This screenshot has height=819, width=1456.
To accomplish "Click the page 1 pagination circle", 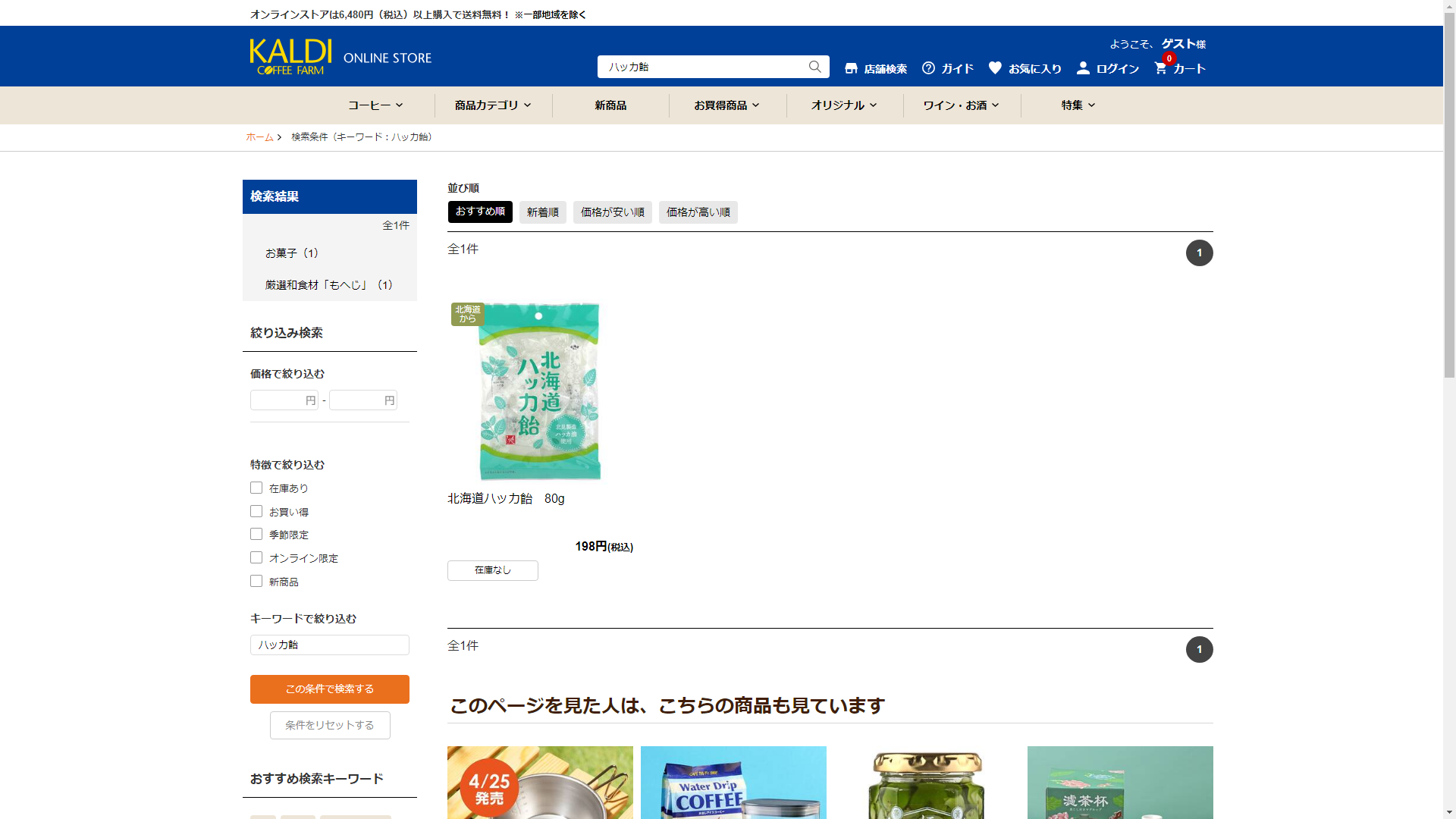I will [x=1199, y=253].
